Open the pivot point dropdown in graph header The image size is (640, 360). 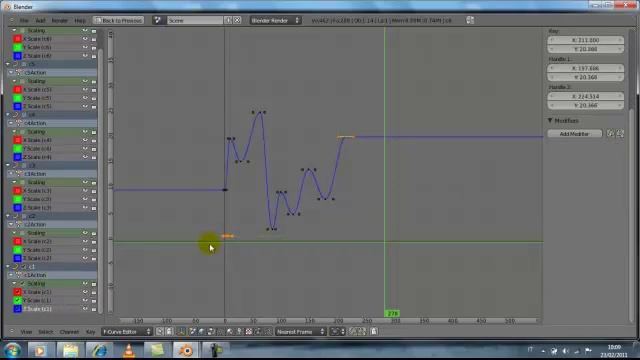click(338, 332)
